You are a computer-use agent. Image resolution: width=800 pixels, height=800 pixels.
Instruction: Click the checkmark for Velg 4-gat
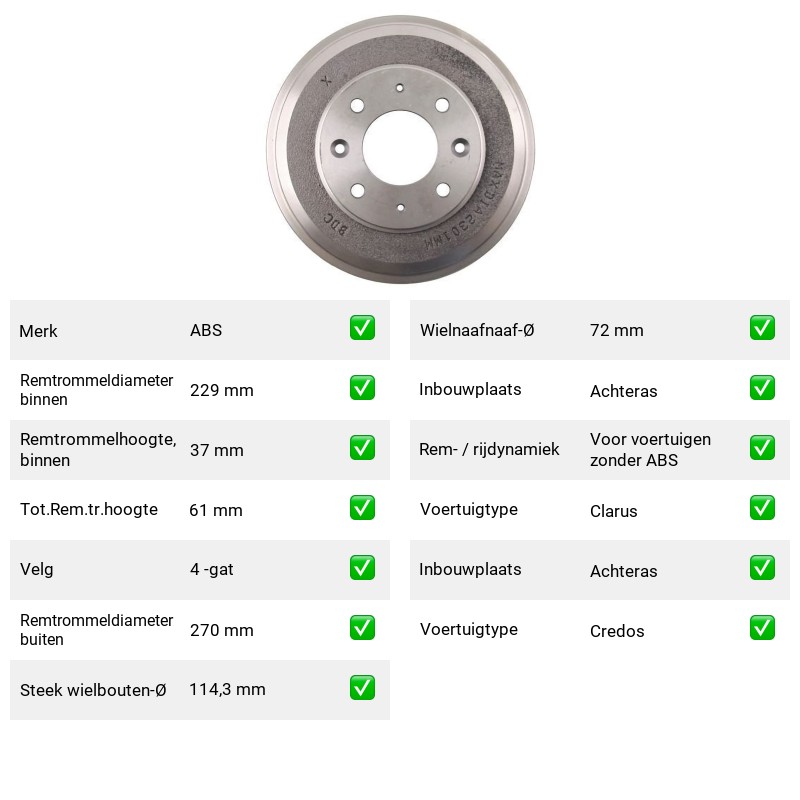362,568
